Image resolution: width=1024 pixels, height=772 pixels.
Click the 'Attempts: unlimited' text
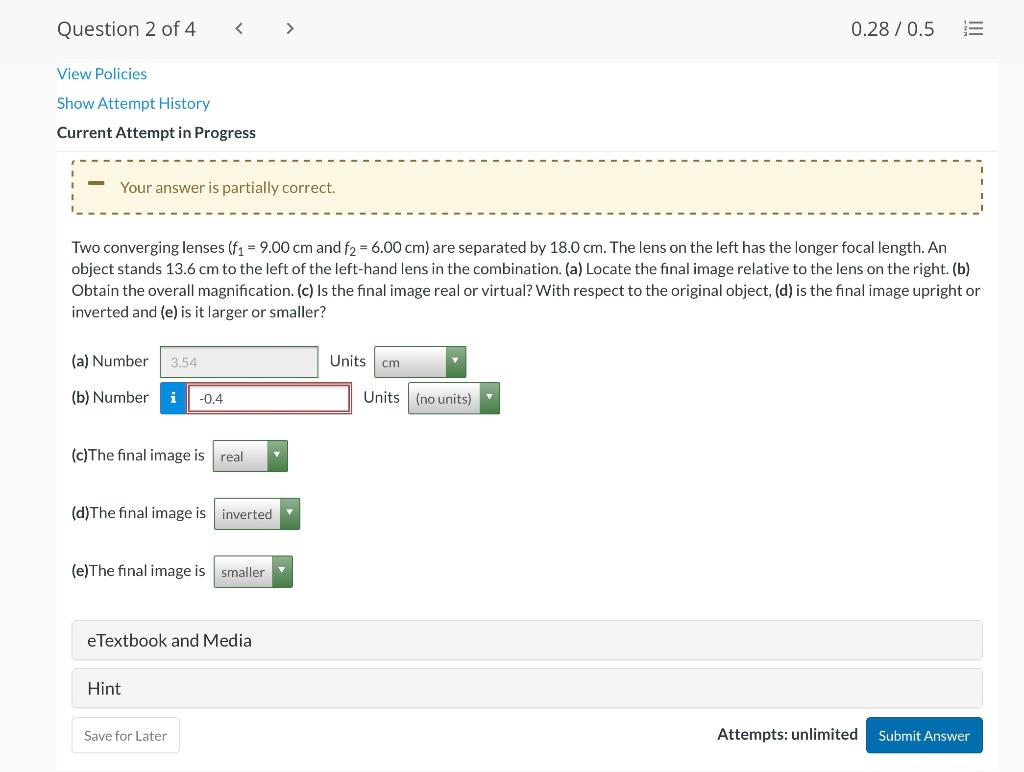pyautogui.click(x=787, y=735)
